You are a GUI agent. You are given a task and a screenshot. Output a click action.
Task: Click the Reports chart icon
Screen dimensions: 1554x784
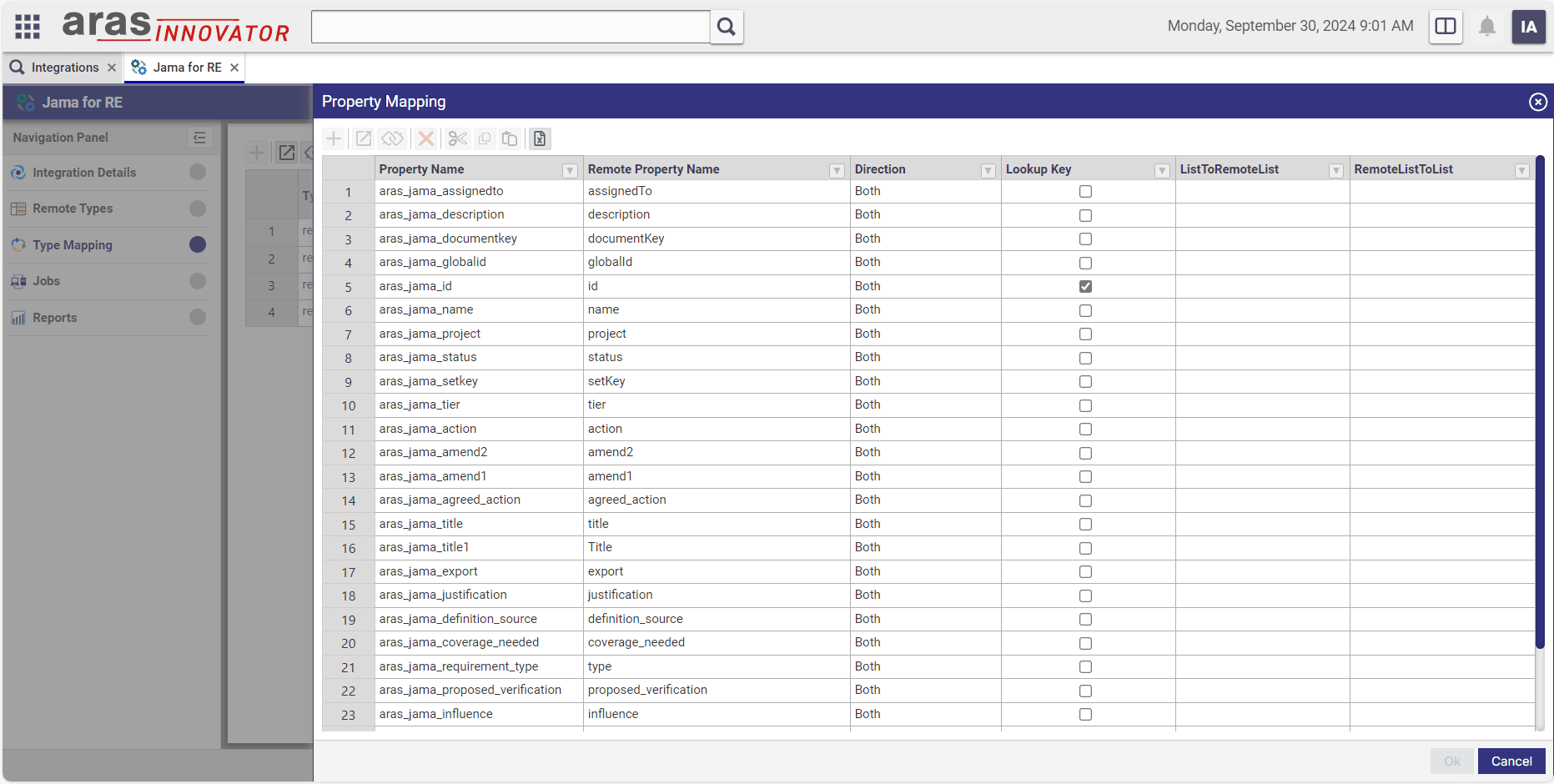coord(18,318)
